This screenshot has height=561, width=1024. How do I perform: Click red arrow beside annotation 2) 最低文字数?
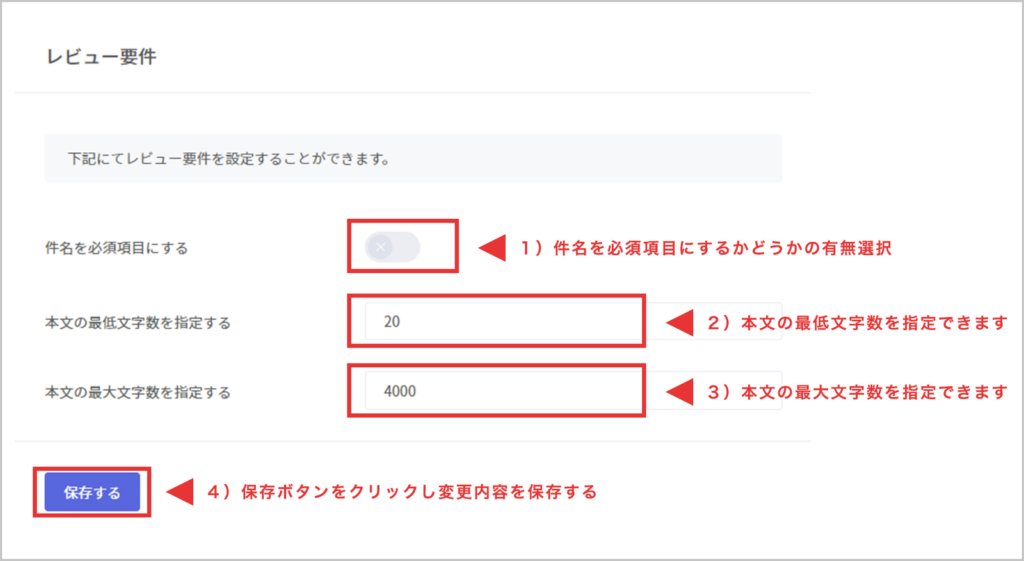coord(680,322)
